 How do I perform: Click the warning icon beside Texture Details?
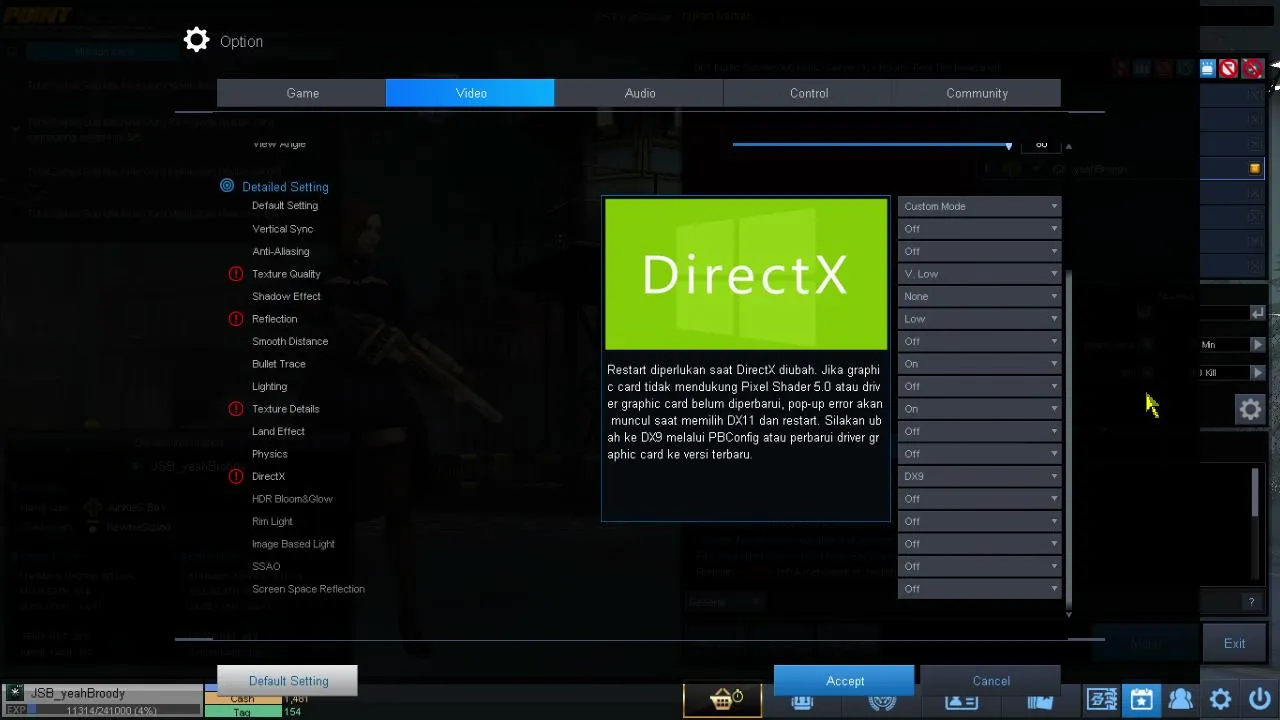tap(236, 409)
